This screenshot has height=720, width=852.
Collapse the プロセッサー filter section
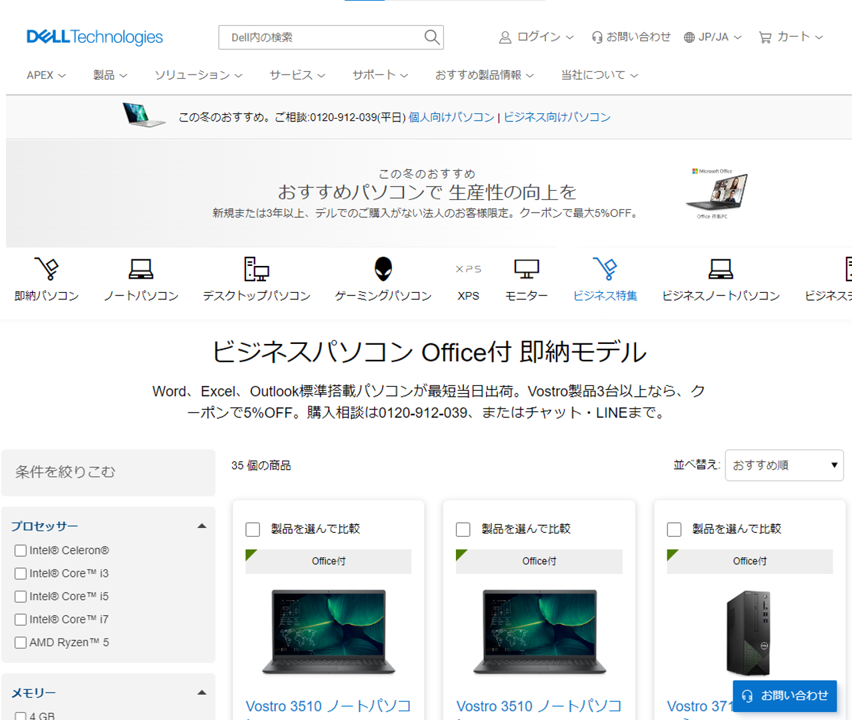(x=202, y=526)
